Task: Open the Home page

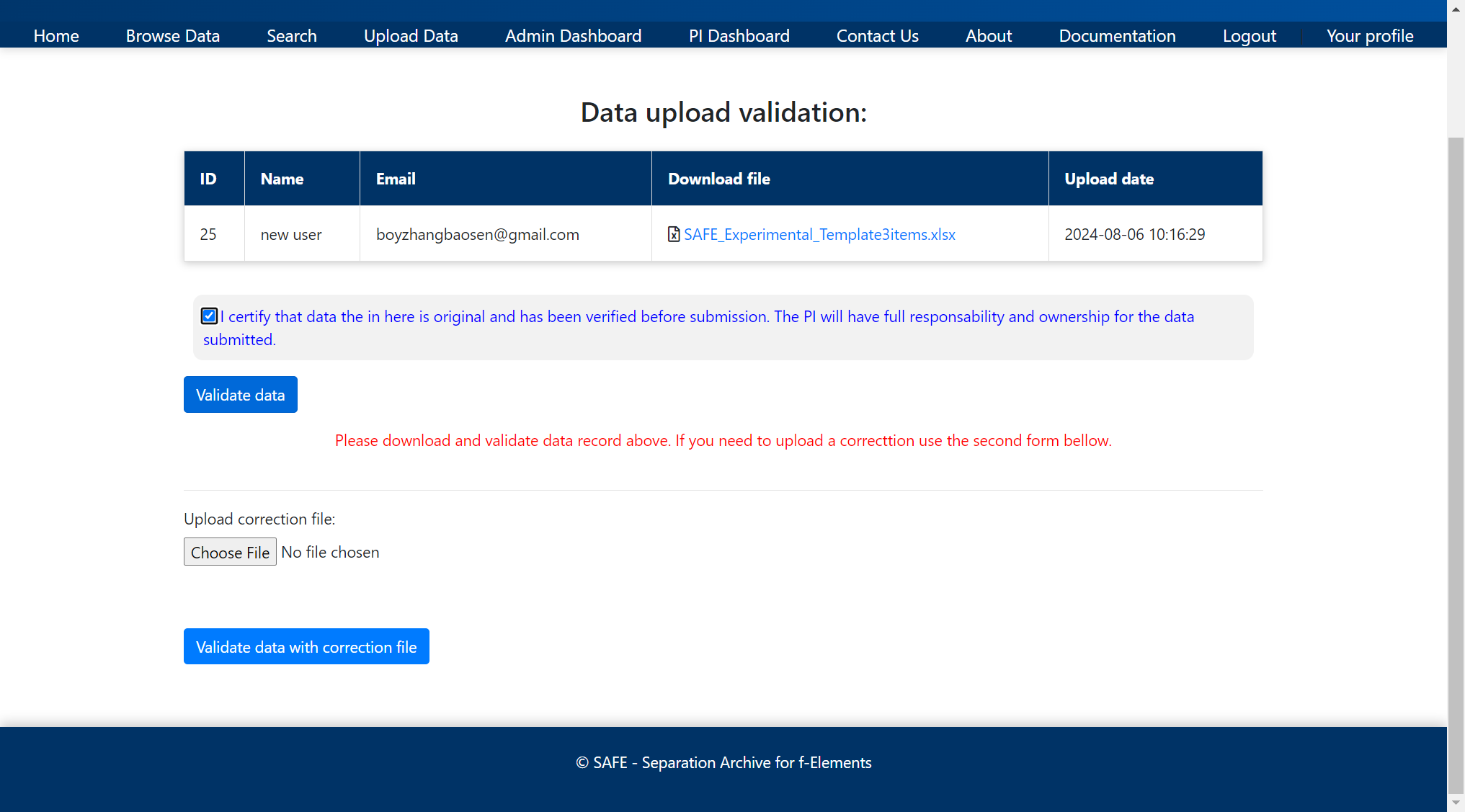Action: (x=56, y=36)
